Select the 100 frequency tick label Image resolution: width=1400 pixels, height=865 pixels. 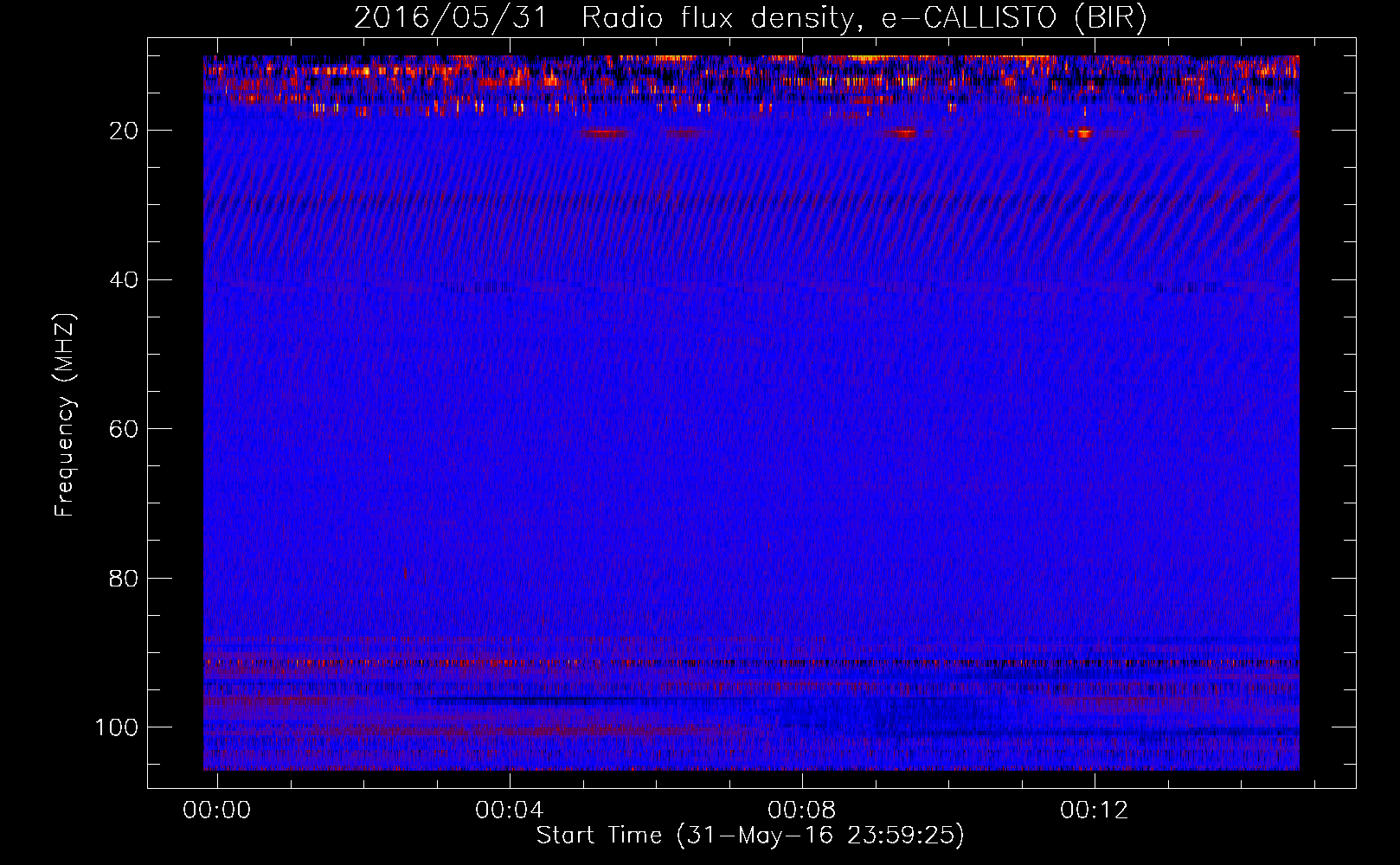point(117,727)
